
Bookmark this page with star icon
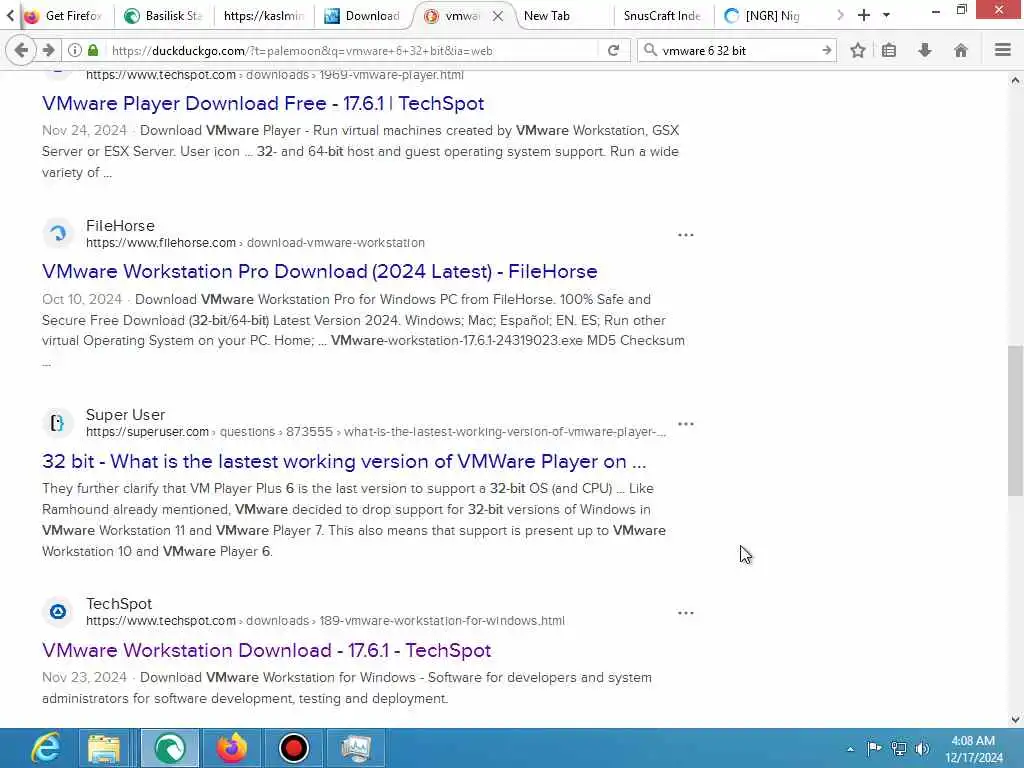tap(857, 50)
